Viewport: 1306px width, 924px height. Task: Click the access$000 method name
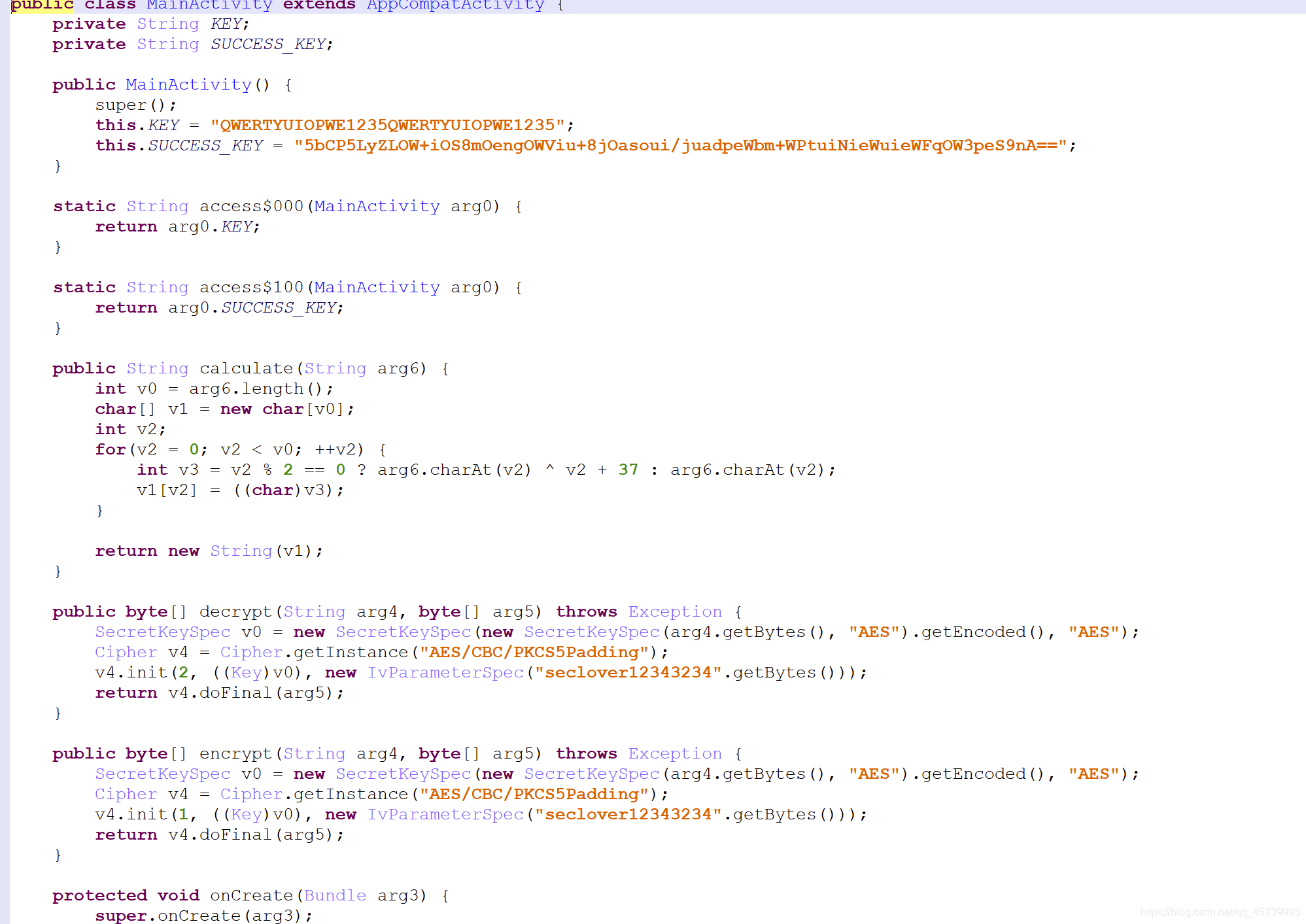click(x=251, y=206)
